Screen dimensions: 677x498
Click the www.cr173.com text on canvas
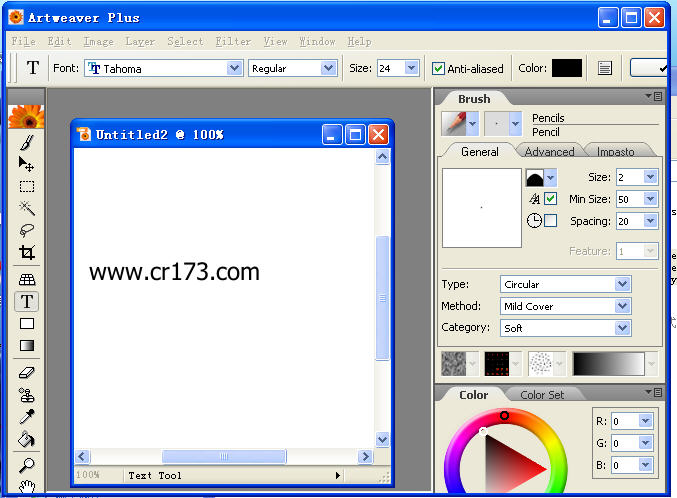point(174,272)
